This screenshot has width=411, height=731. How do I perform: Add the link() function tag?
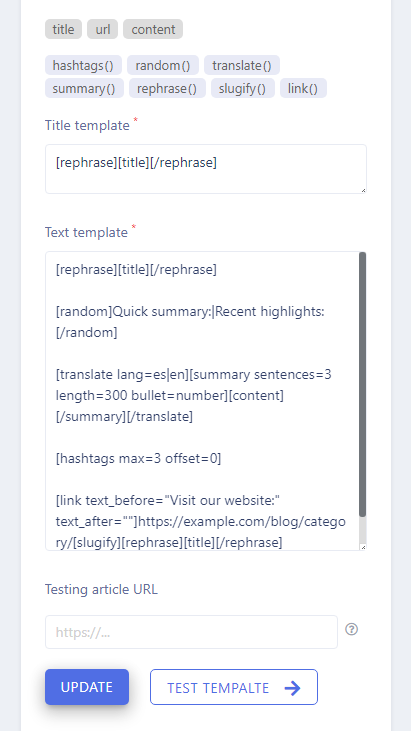pos(303,89)
